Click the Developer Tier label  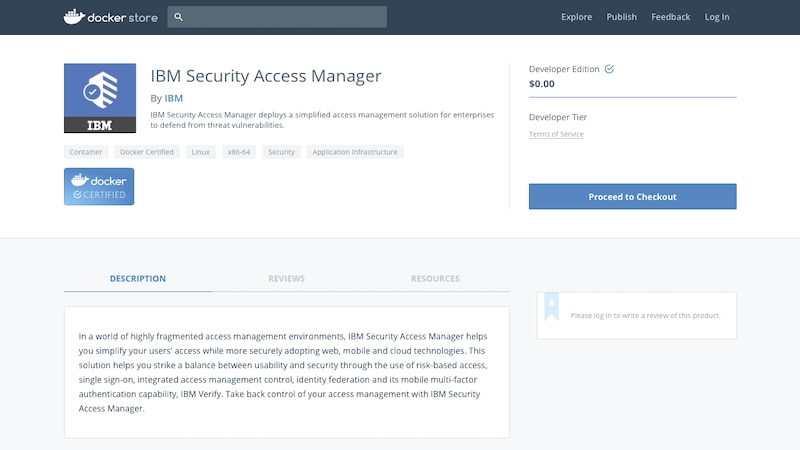558,117
